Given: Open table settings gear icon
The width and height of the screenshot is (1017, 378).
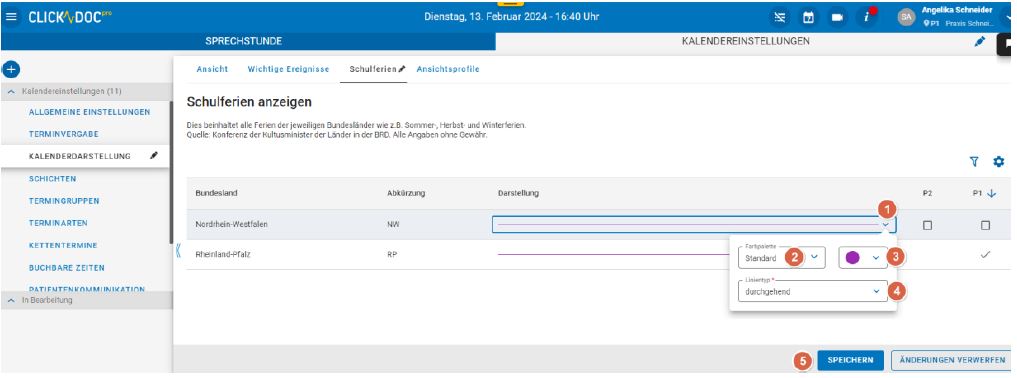Looking at the screenshot, I should click(999, 161).
